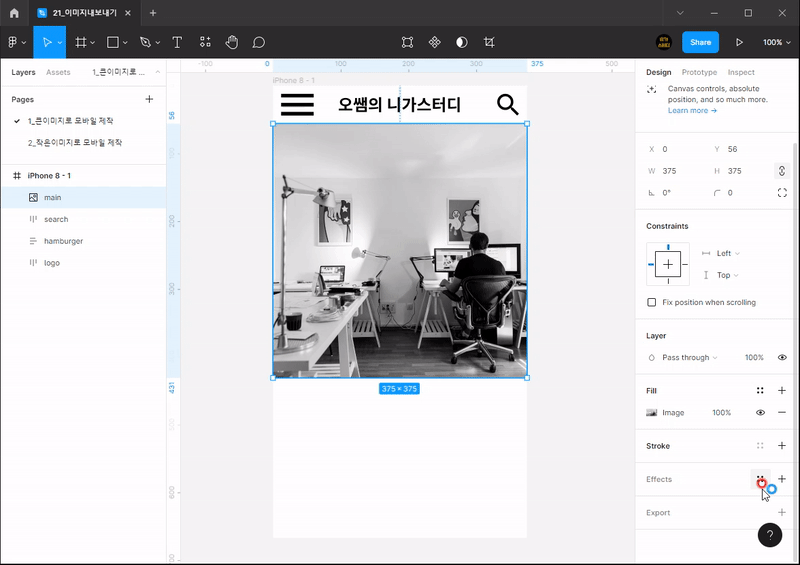Switch to the Assets tab
Image resolution: width=800 pixels, height=565 pixels.
[x=58, y=72]
